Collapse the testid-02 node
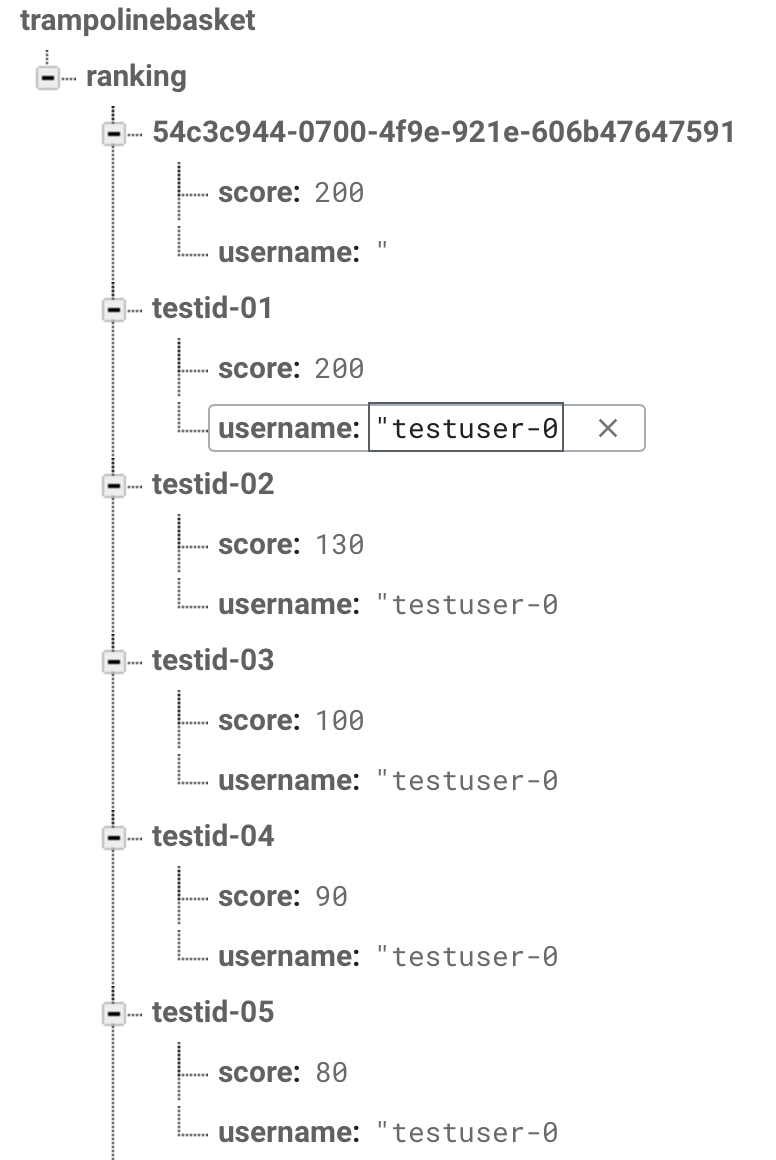Viewport: 776px width, 1160px height. [114, 485]
